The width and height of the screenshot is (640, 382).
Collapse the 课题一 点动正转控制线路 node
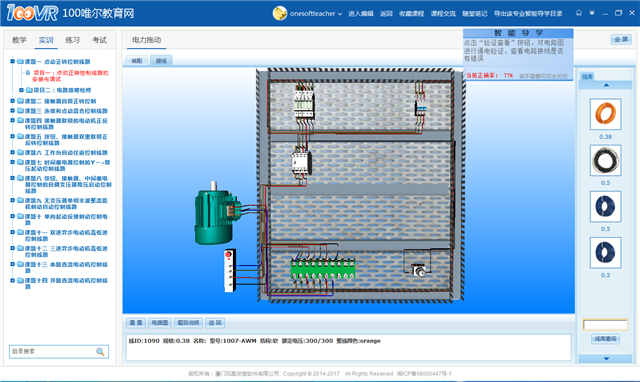(12, 61)
